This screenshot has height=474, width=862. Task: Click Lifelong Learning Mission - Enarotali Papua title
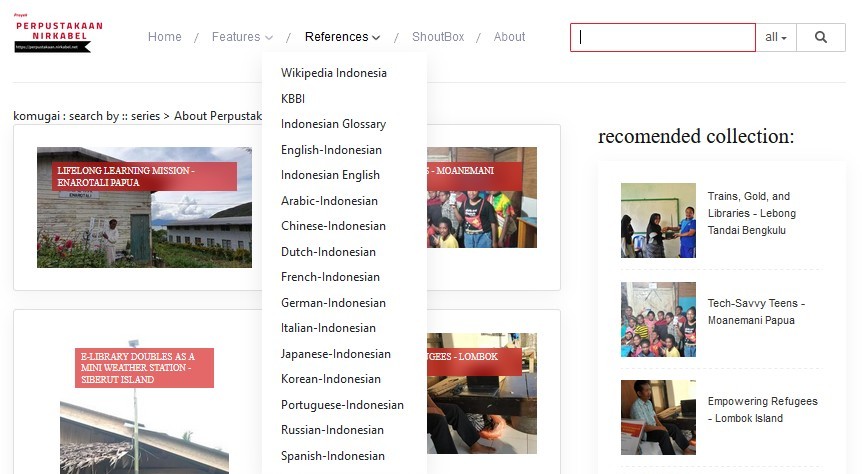(145, 177)
